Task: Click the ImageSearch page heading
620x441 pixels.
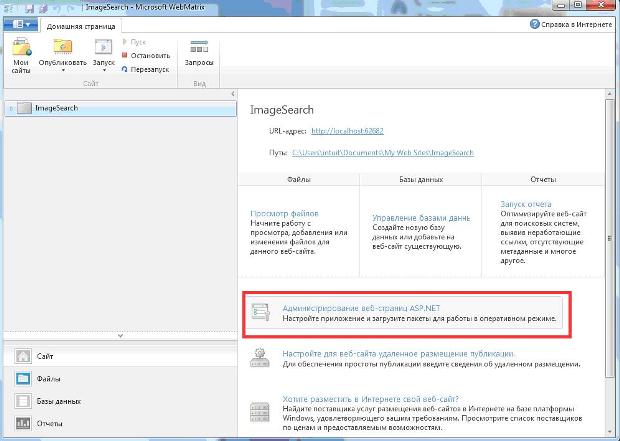Action: point(282,110)
